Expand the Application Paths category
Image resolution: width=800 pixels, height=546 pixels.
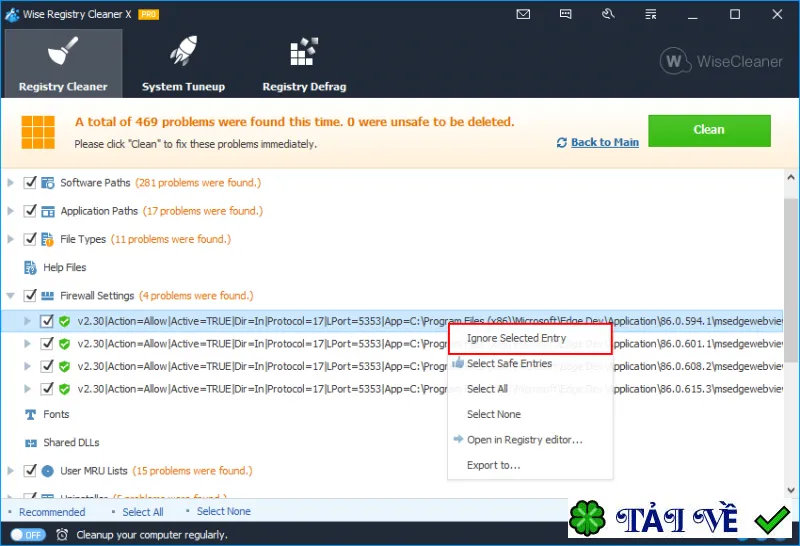[10, 211]
